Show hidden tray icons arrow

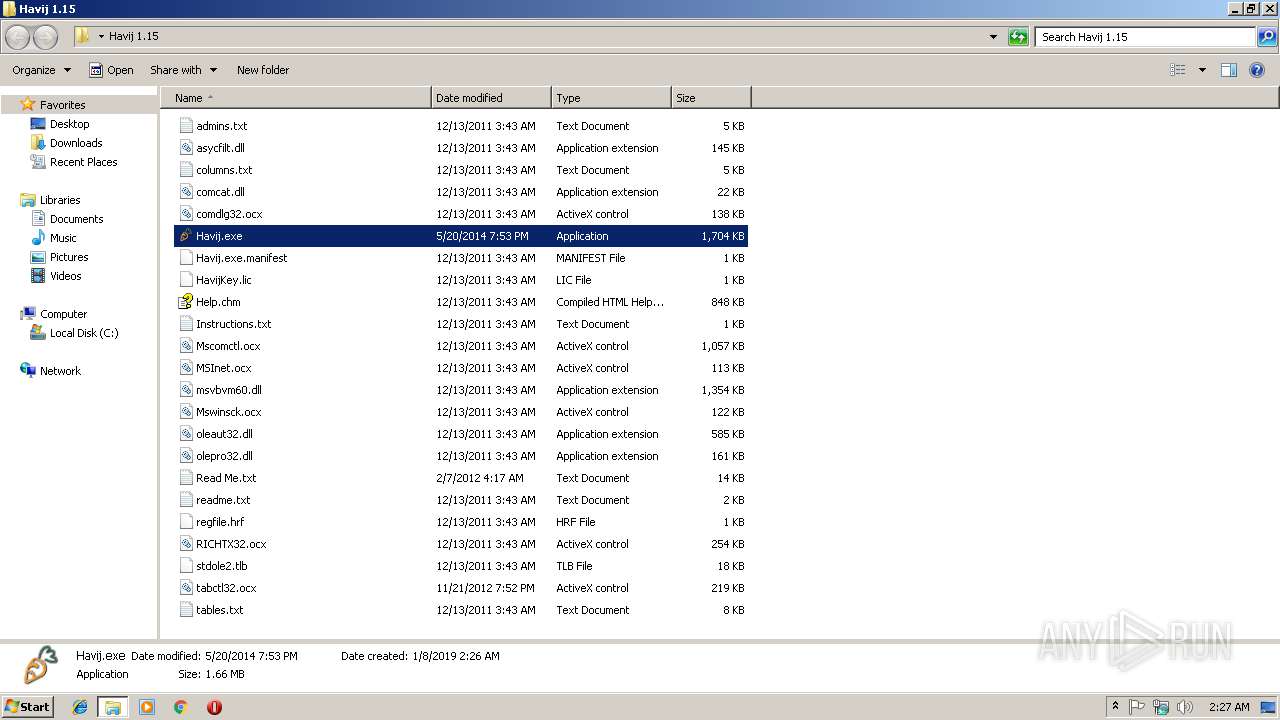click(1115, 707)
